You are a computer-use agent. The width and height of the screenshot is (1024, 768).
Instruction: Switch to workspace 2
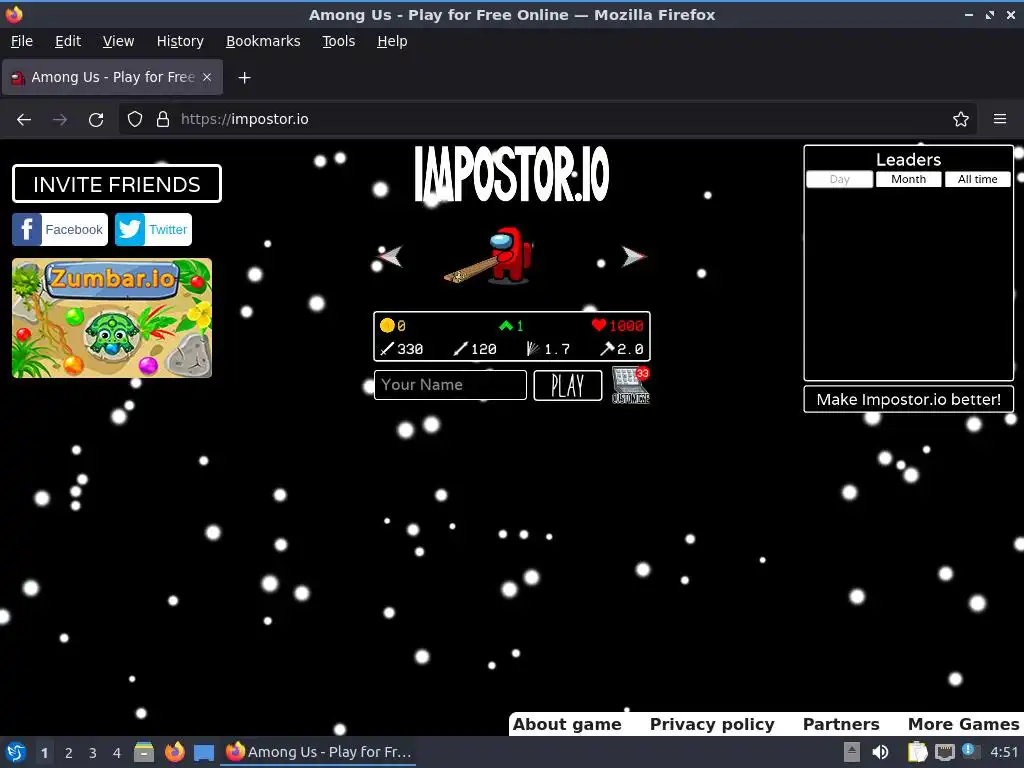(69, 753)
